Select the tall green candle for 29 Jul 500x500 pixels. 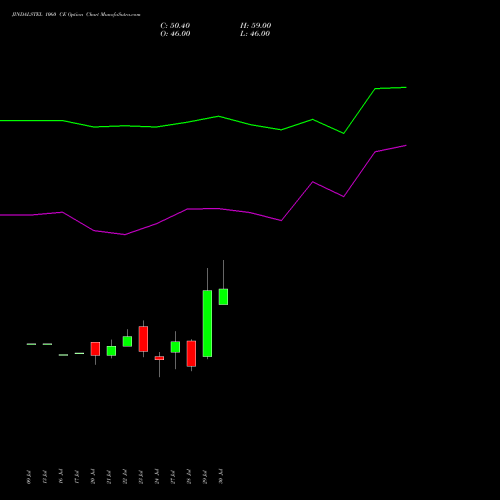tap(207, 323)
